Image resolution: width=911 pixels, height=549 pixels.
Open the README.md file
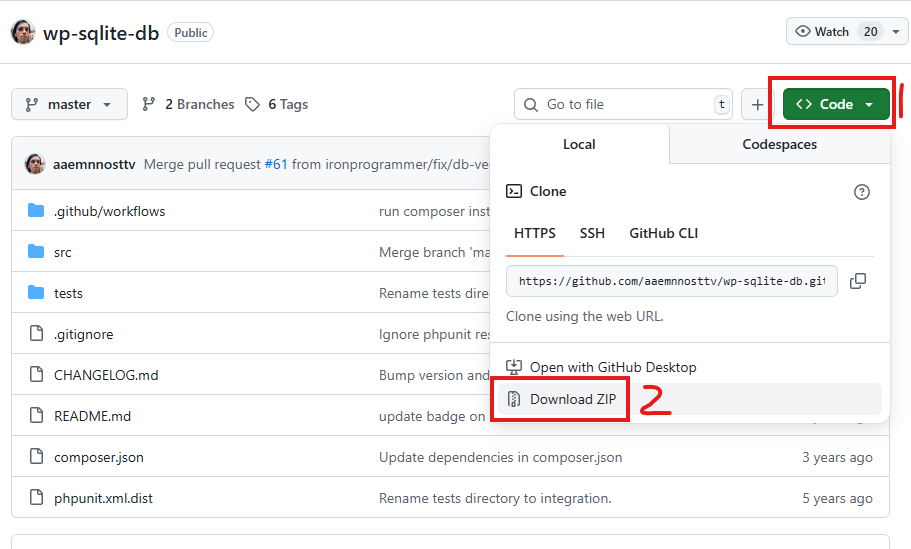click(x=92, y=416)
